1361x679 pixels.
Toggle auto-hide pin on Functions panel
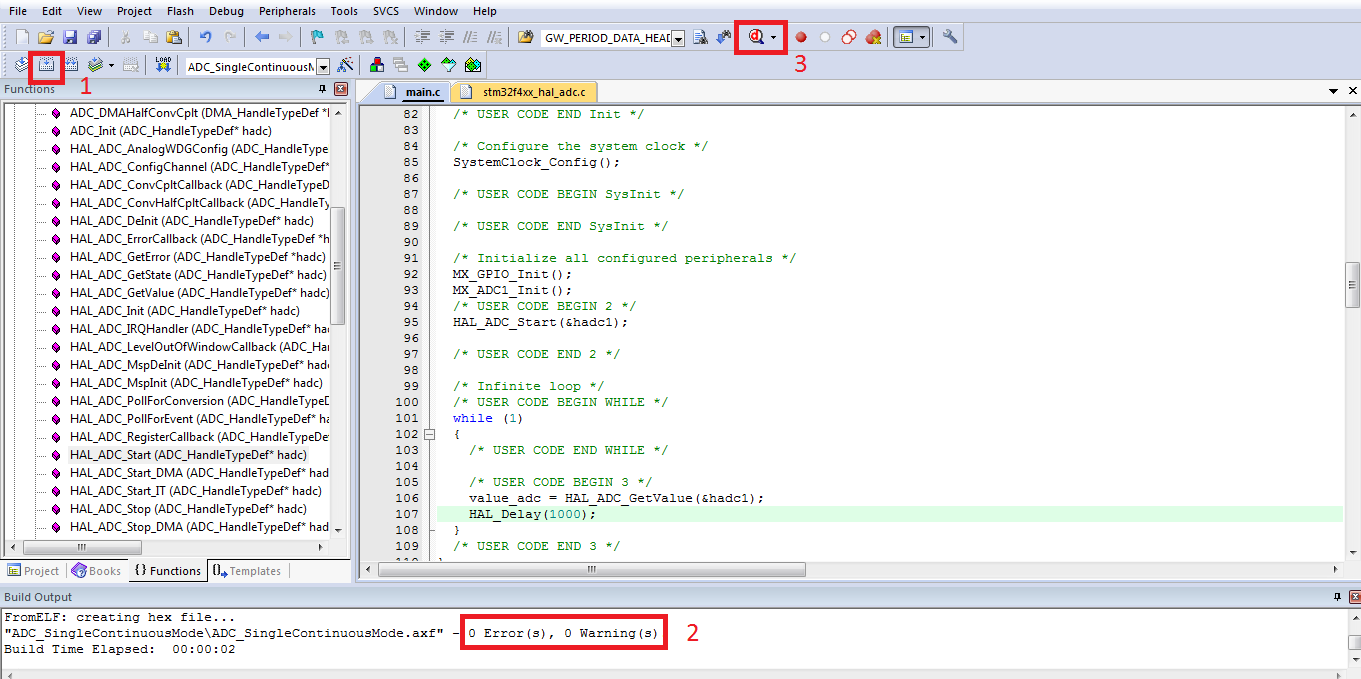coord(322,89)
